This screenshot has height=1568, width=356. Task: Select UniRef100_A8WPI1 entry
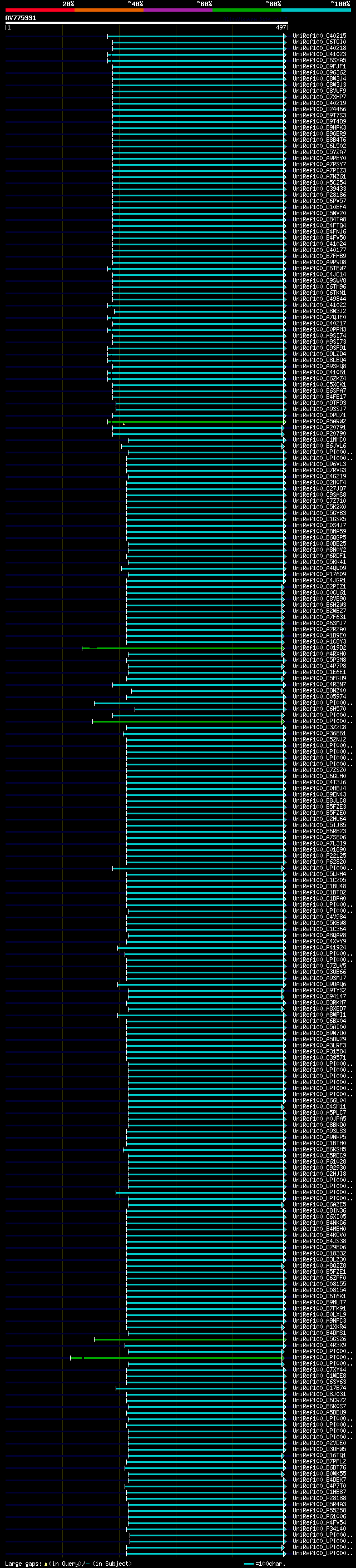(319, 1015)
